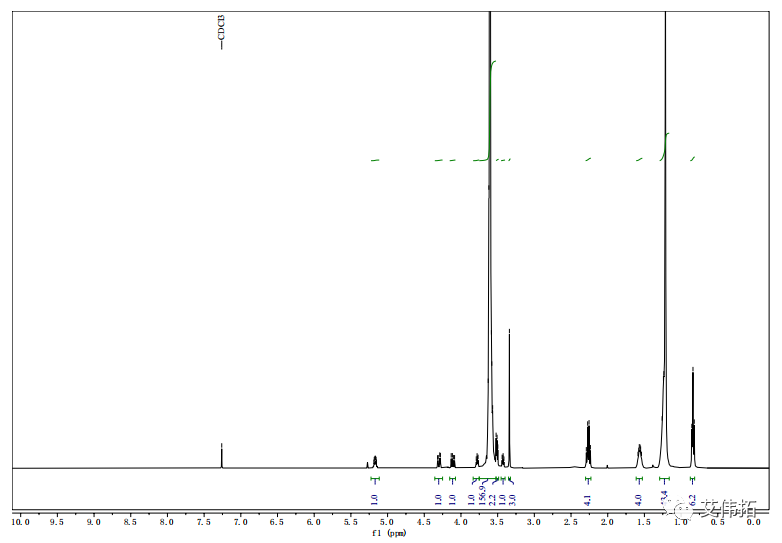Select the green integral curve near 1.25 ppm
The height and width of the screenshot is (543, 782).
coord(664,147)
